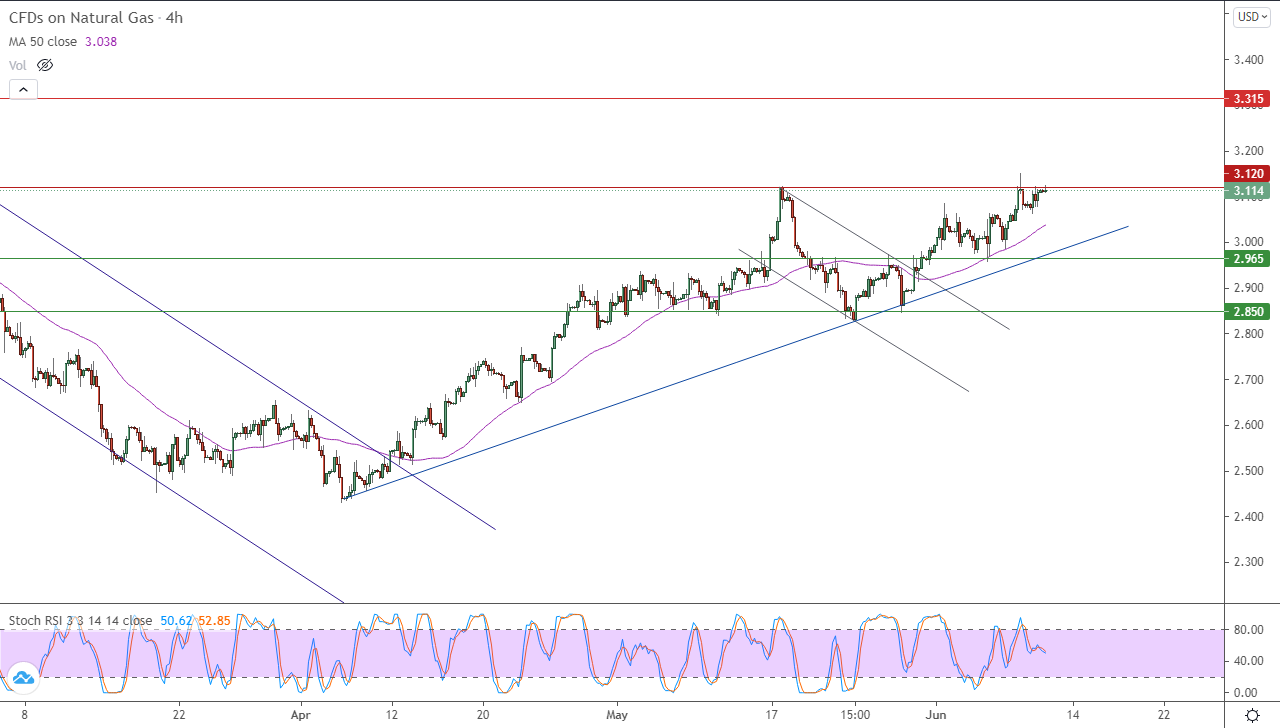The image size is (1280, 728).
Task: Click the 2.500 price scale label
Action: (1247, 471)
